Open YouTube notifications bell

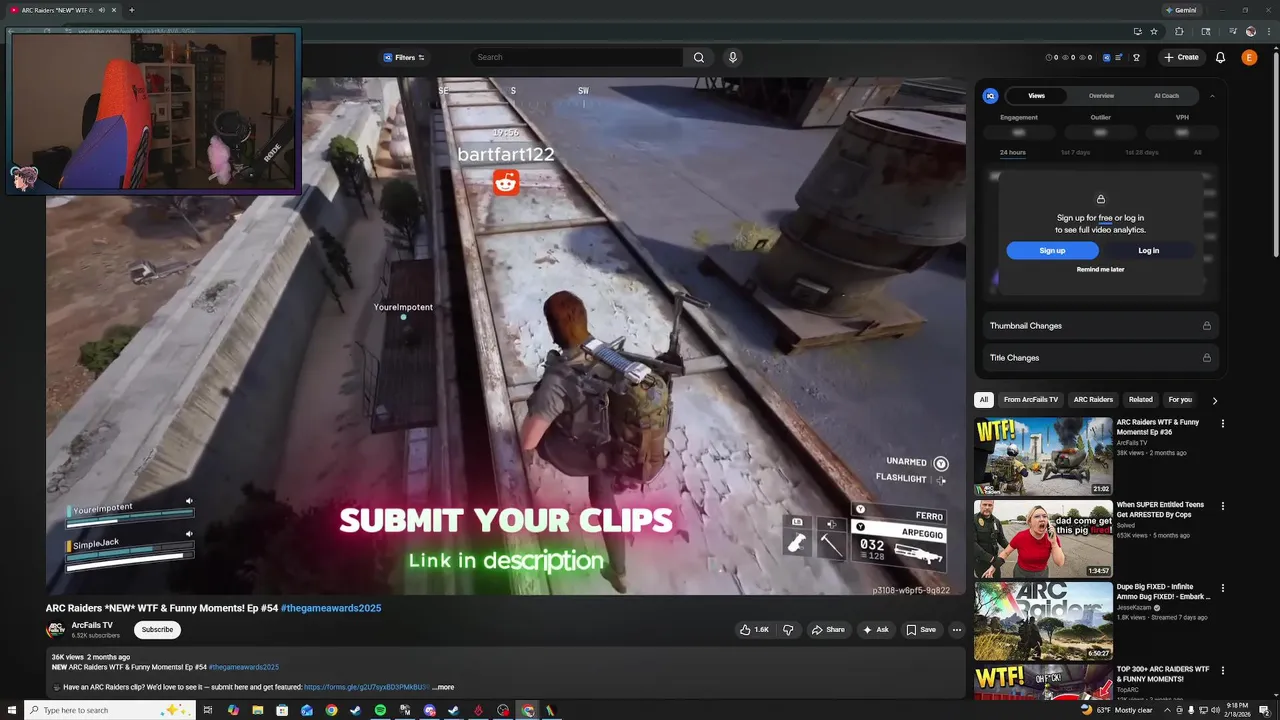tap(1220, 57)
